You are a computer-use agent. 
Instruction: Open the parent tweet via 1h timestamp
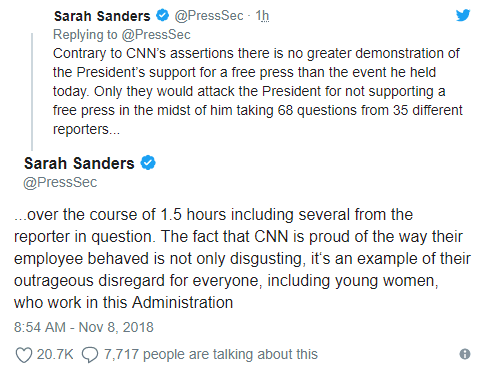click(262, 16)
